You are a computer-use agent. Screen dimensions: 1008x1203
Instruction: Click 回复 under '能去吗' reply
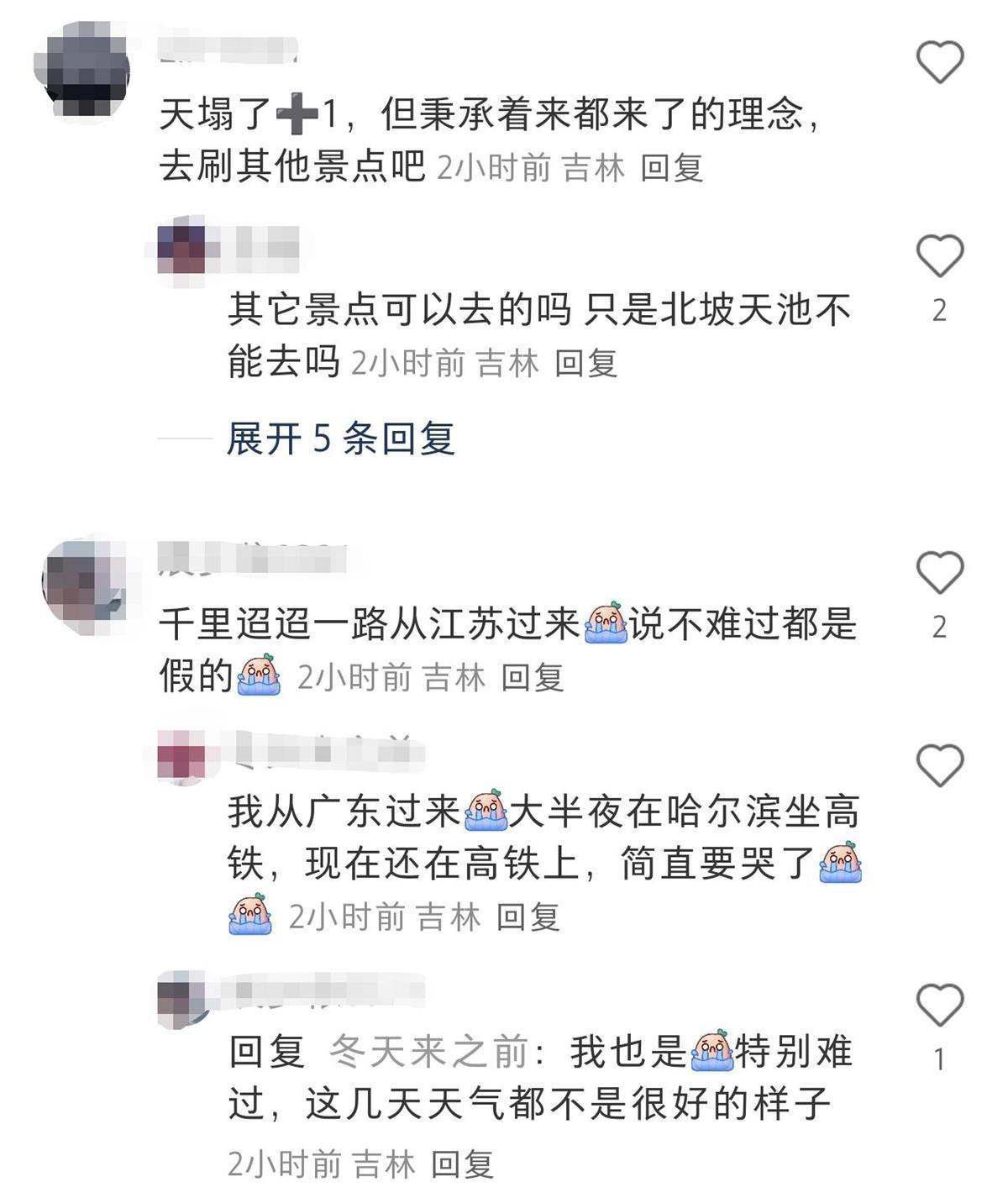pyautogui.click(x=586, y=363)
